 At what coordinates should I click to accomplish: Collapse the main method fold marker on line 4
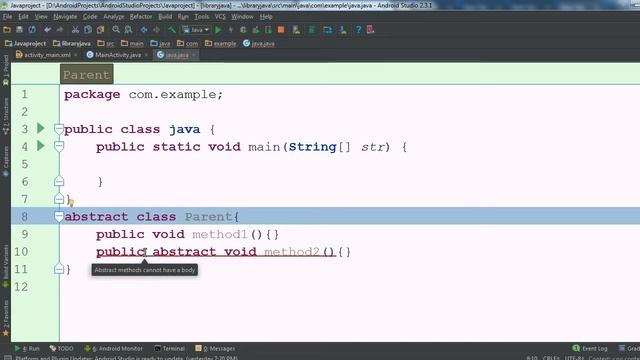pos(59,147)
